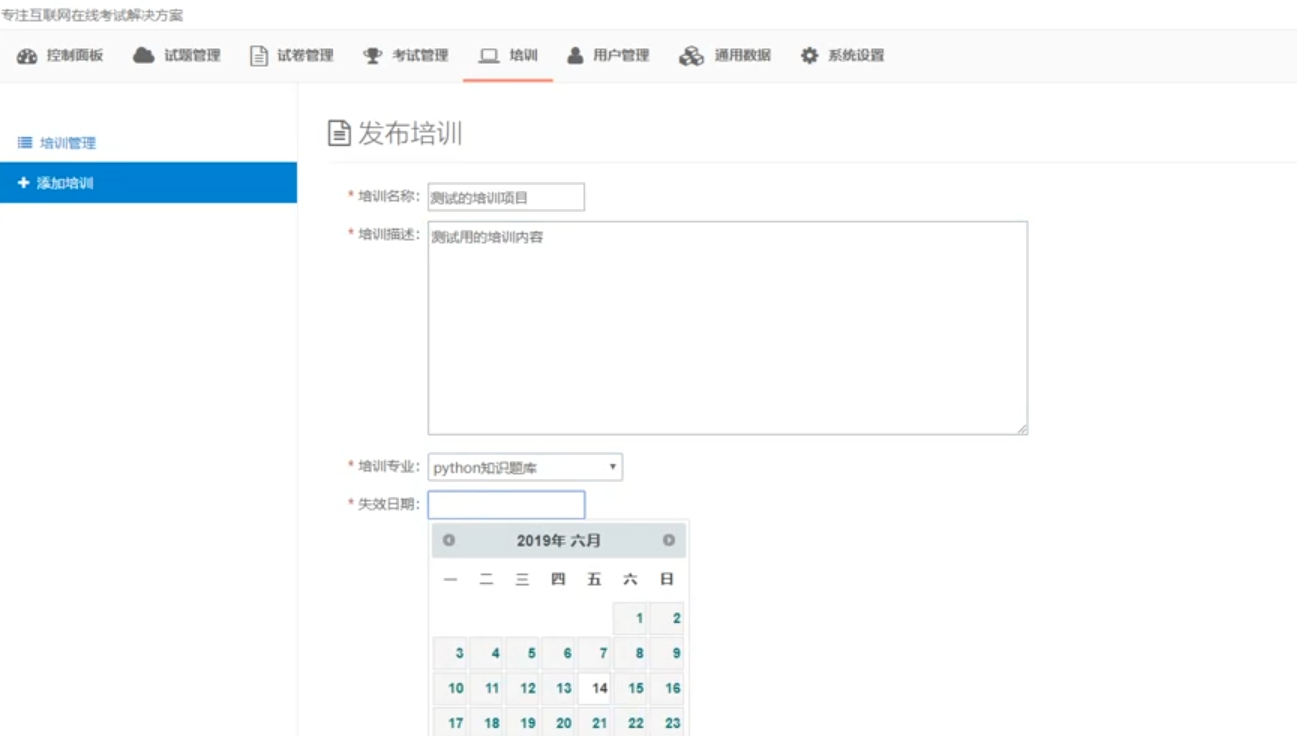
Task: Pick June 23 in the calendar
Action: click(668, 722)
